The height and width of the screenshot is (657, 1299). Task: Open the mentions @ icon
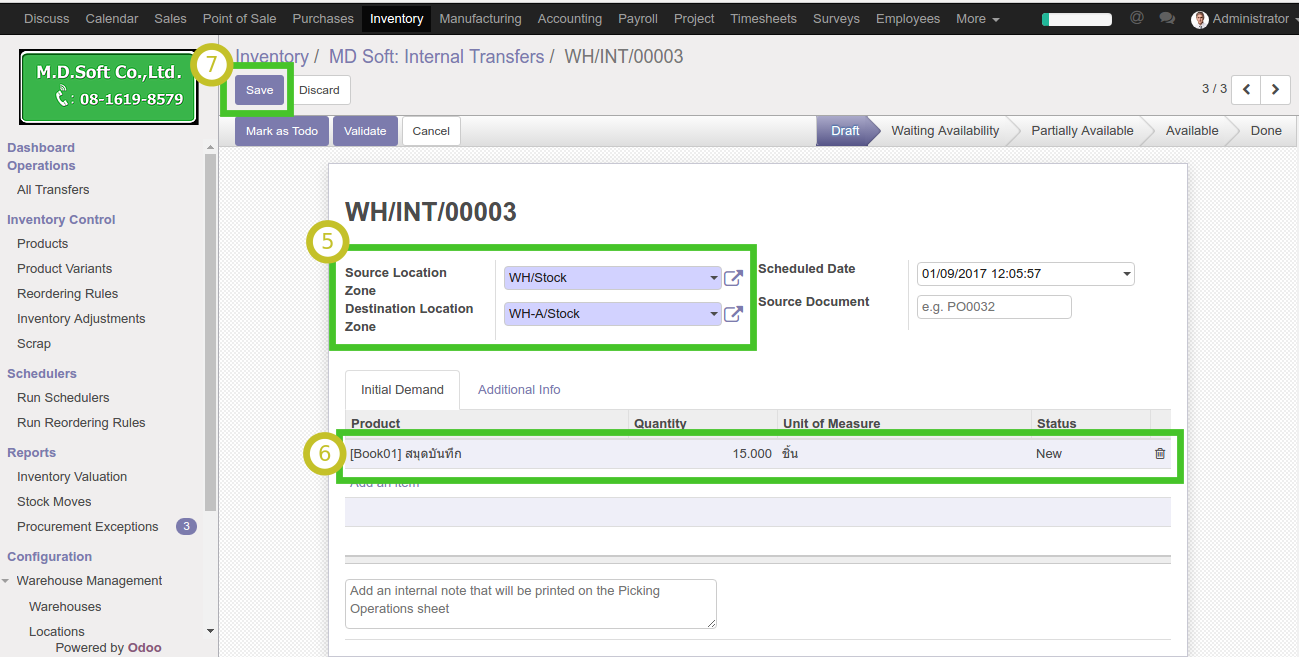1136,18
